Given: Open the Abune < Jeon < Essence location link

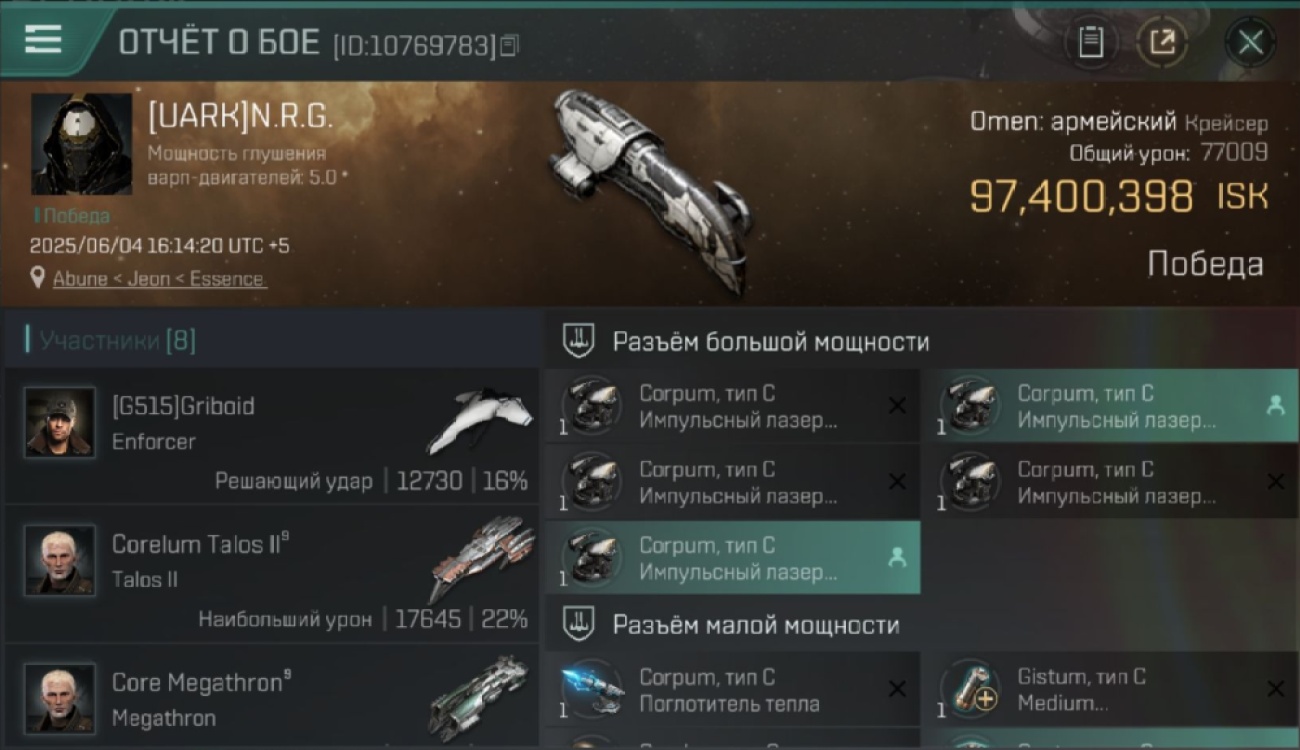Looking at the screenshot, I should click(x=160, y=279).
